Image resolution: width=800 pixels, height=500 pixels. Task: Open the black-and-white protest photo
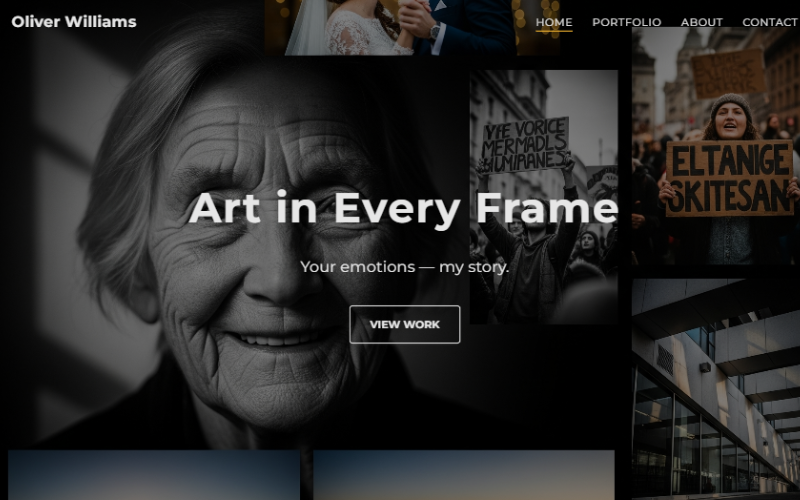[x=543, y=197]
